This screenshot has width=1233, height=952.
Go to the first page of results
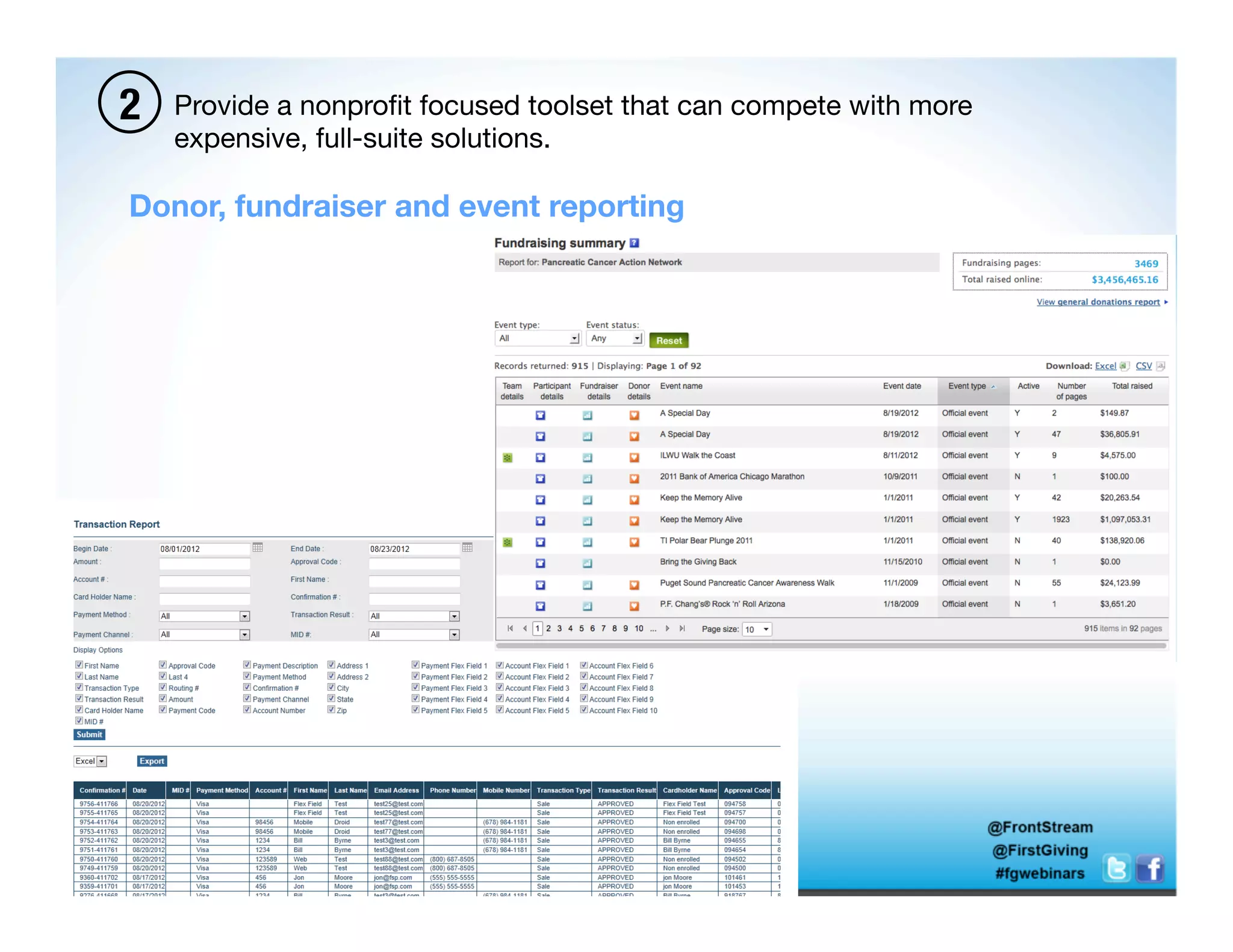510,628
